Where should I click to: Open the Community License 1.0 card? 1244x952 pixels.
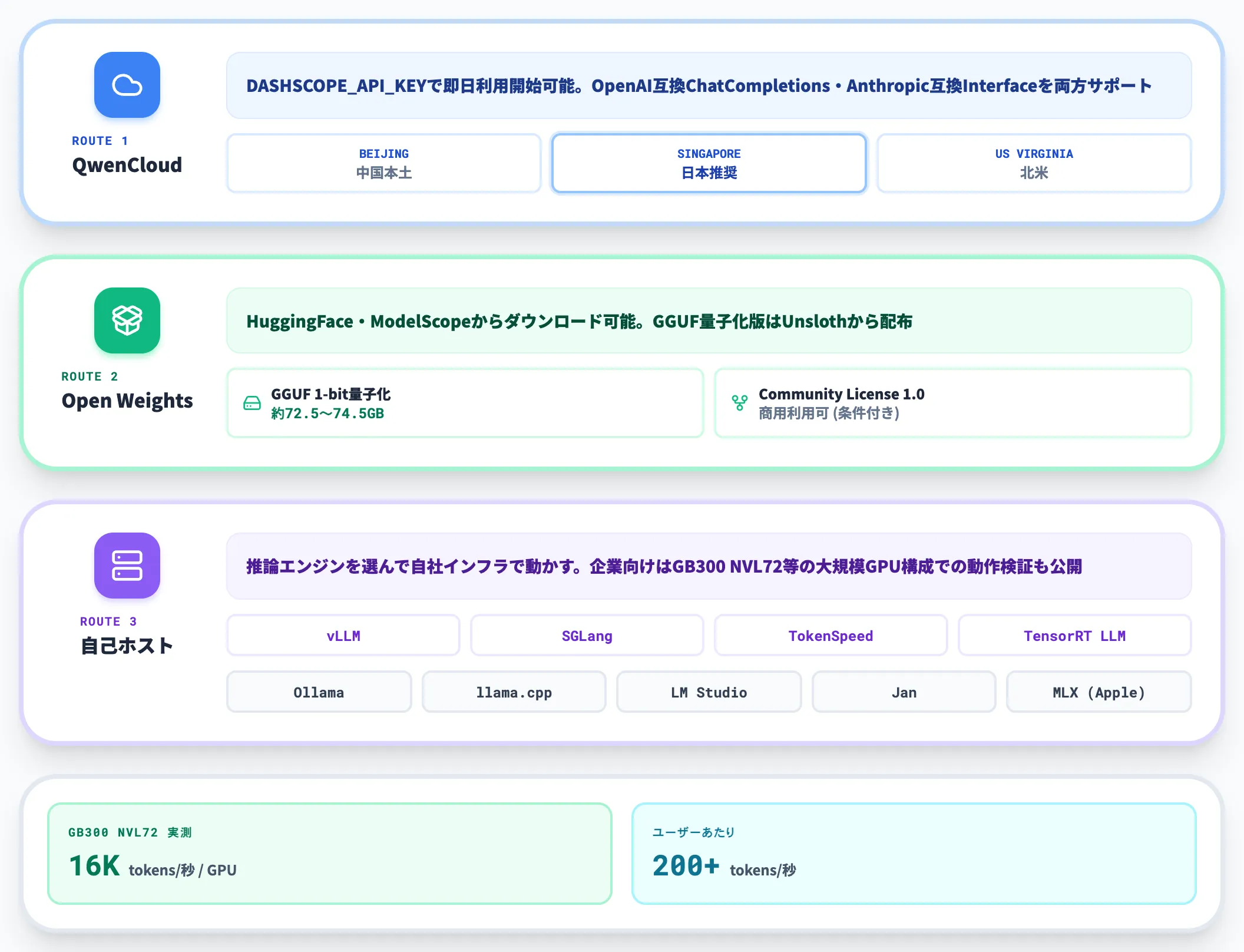click(x=953, y=403)
